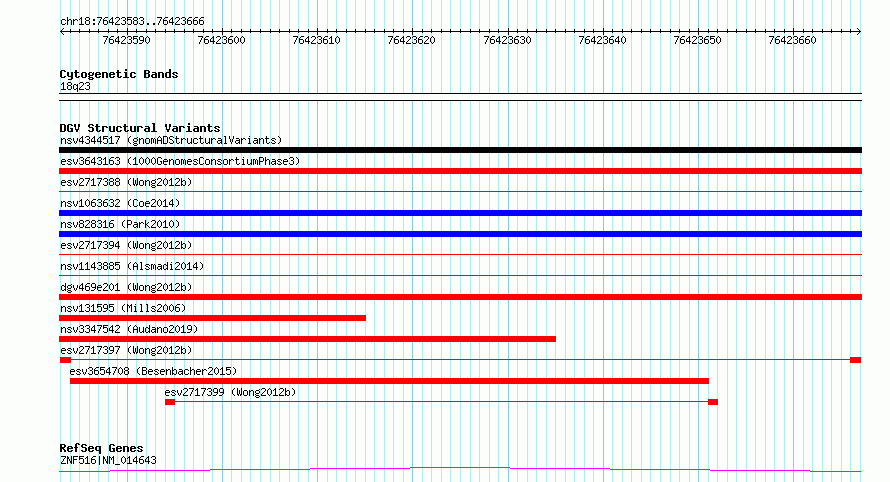Click the left arrow of the ruler
Viewport: 890px width, 482px height.
pyautogui.click(x=62, y=31)
